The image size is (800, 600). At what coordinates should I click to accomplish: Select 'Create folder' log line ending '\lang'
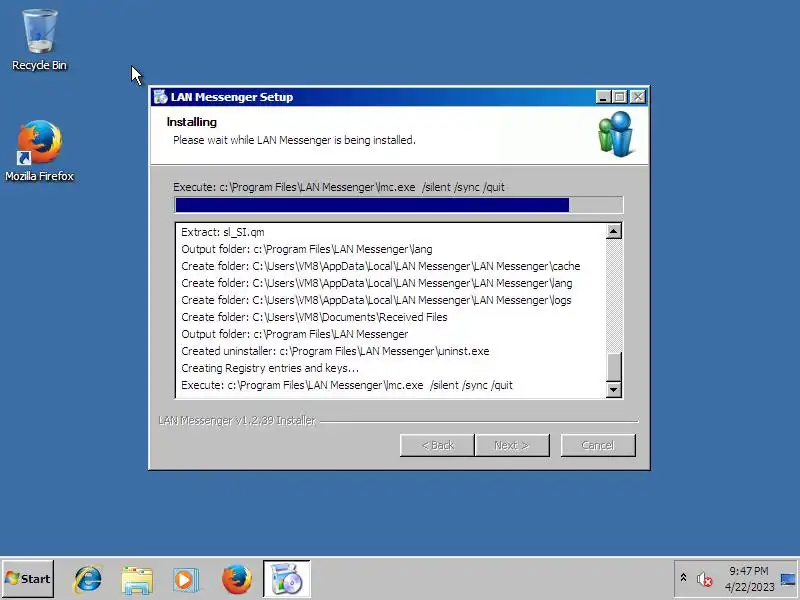(377, 283)
